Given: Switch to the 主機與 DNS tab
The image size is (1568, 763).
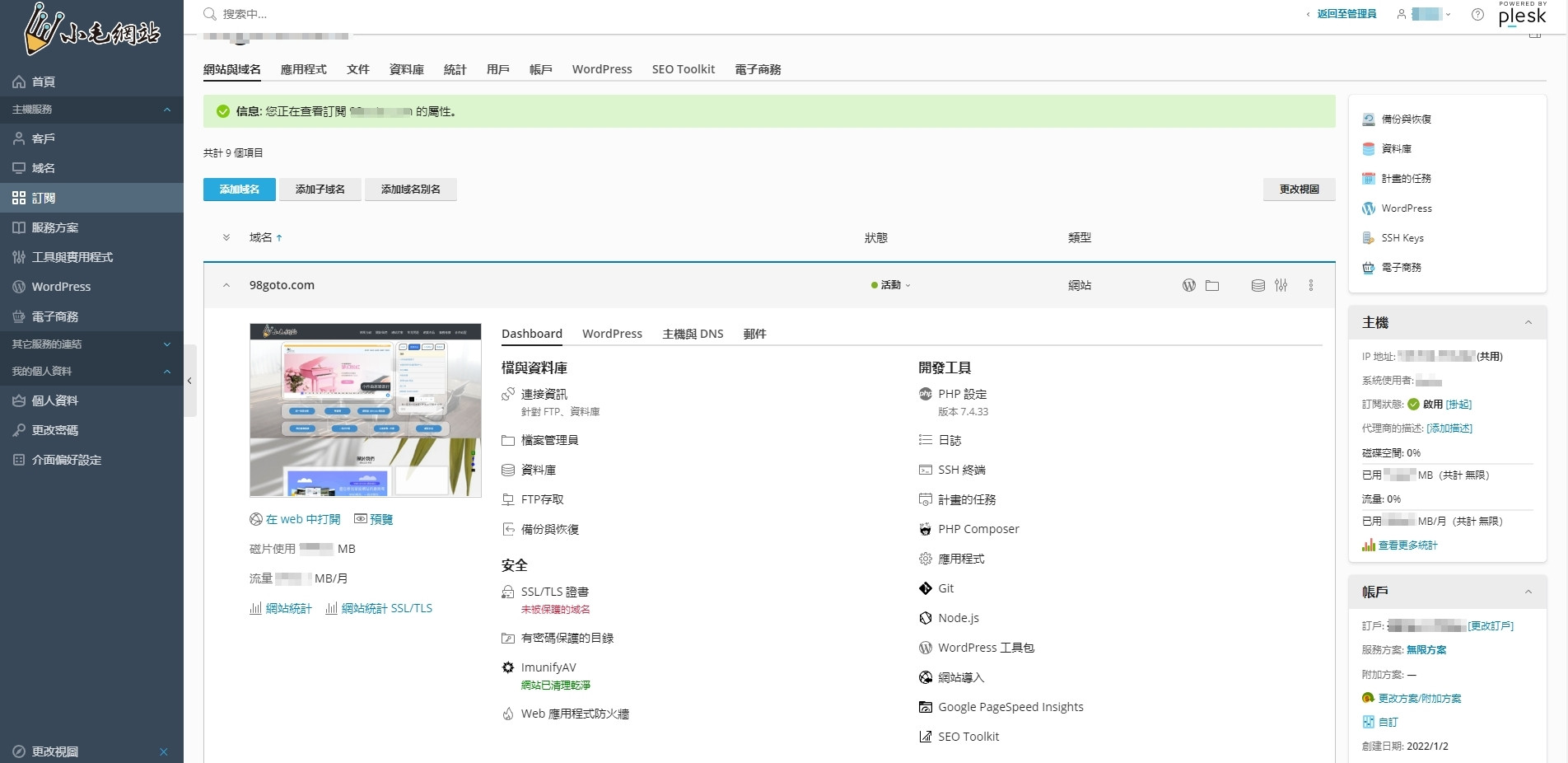Looking at the screenshot, I should coord(693,334).
